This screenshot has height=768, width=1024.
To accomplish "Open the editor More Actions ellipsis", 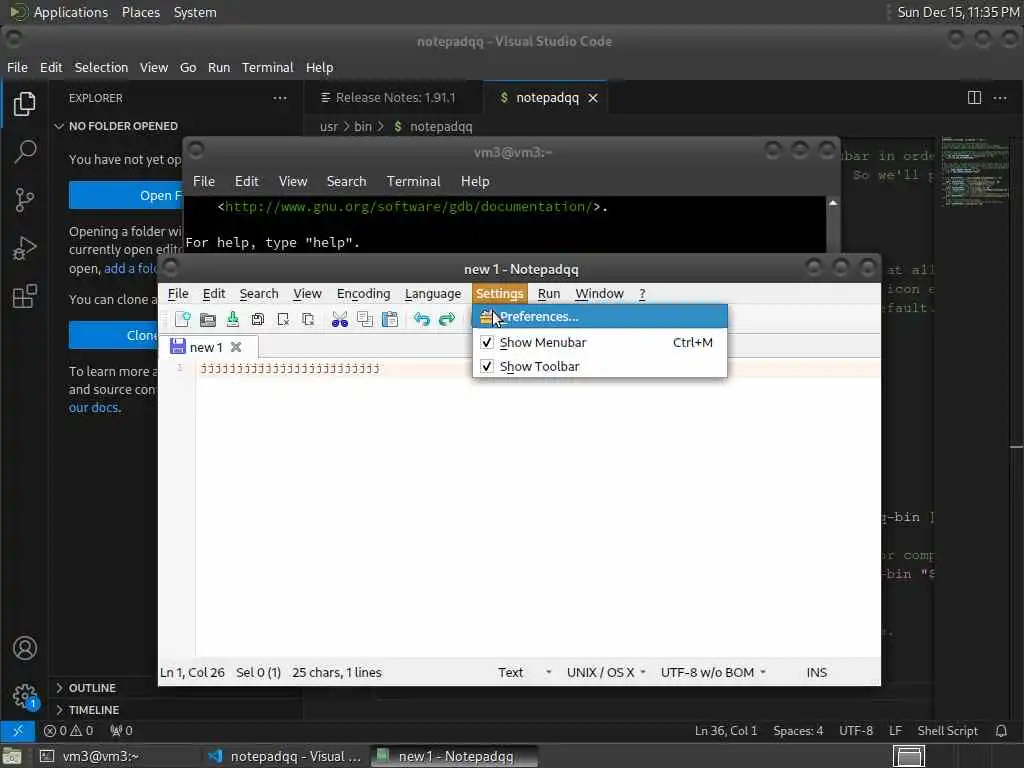I will pyautogui.click(x=1000, y=98).
